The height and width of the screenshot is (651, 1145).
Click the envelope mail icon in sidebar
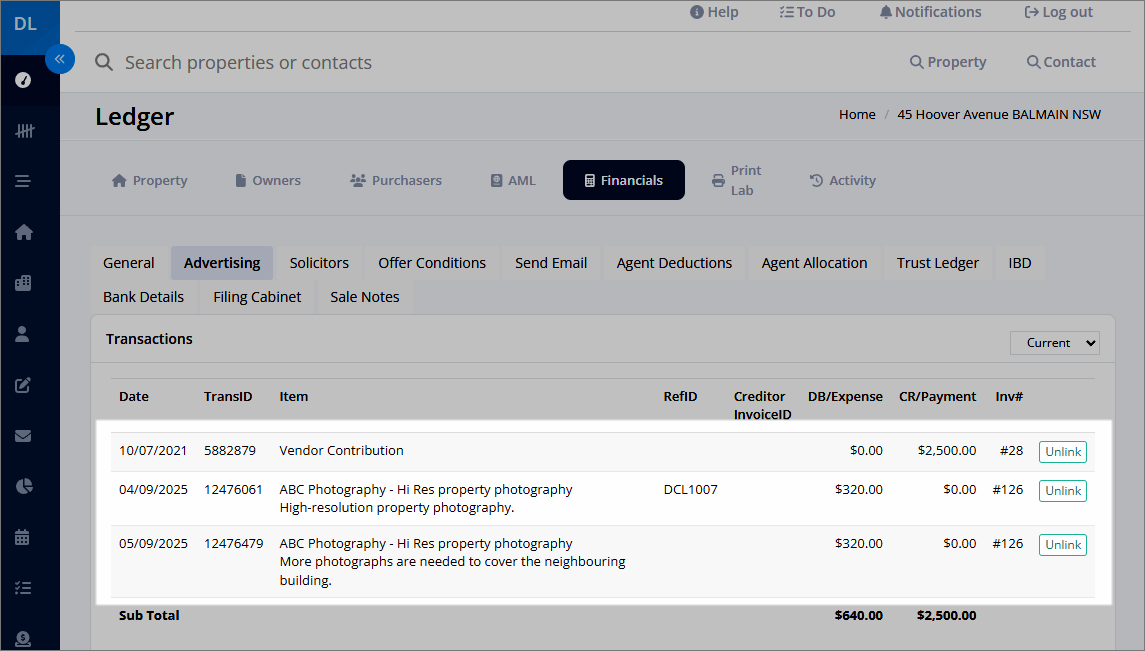[23, 436]
